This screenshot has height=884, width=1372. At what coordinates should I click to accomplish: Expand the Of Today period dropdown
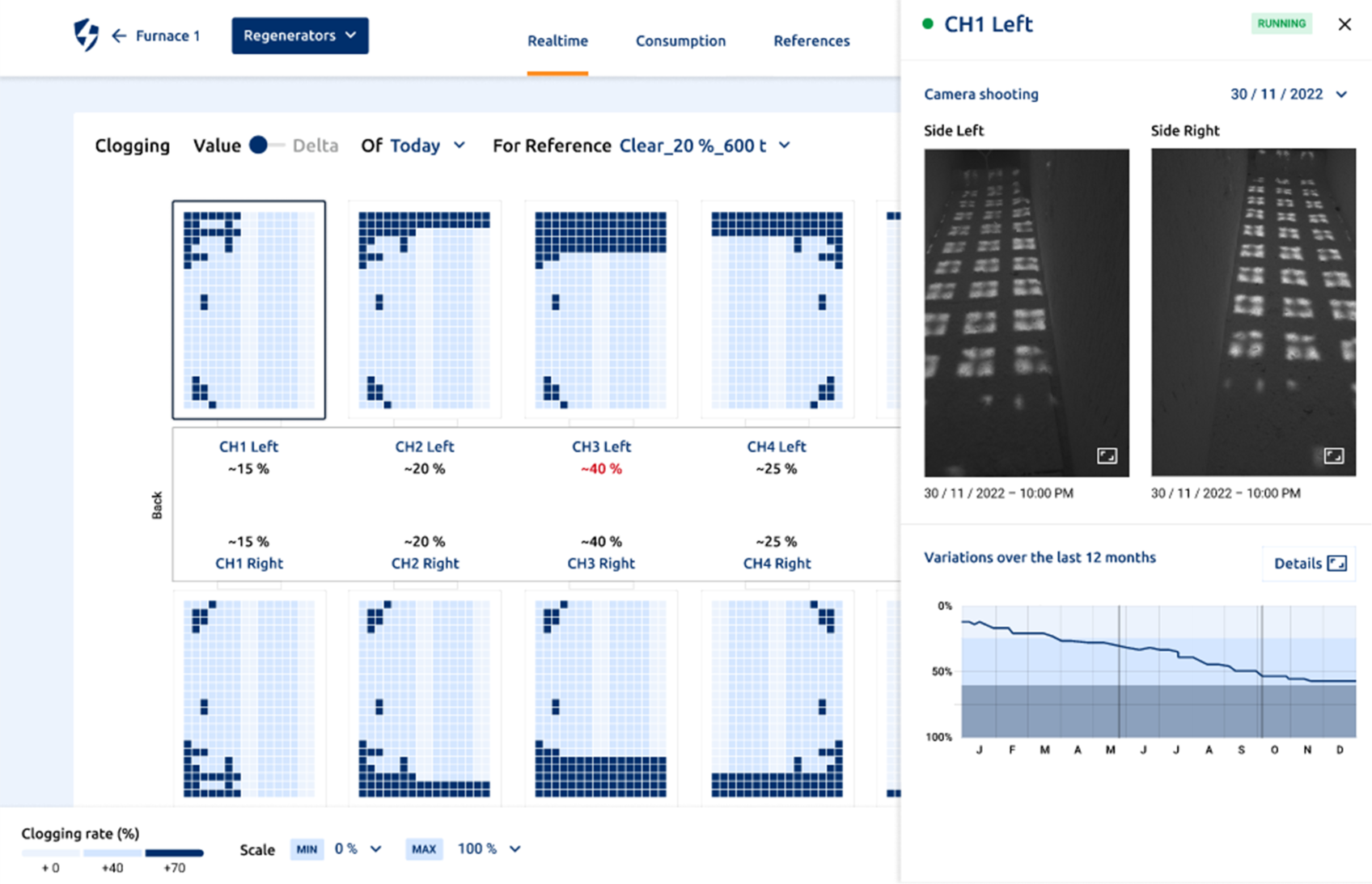click(426, 146)
